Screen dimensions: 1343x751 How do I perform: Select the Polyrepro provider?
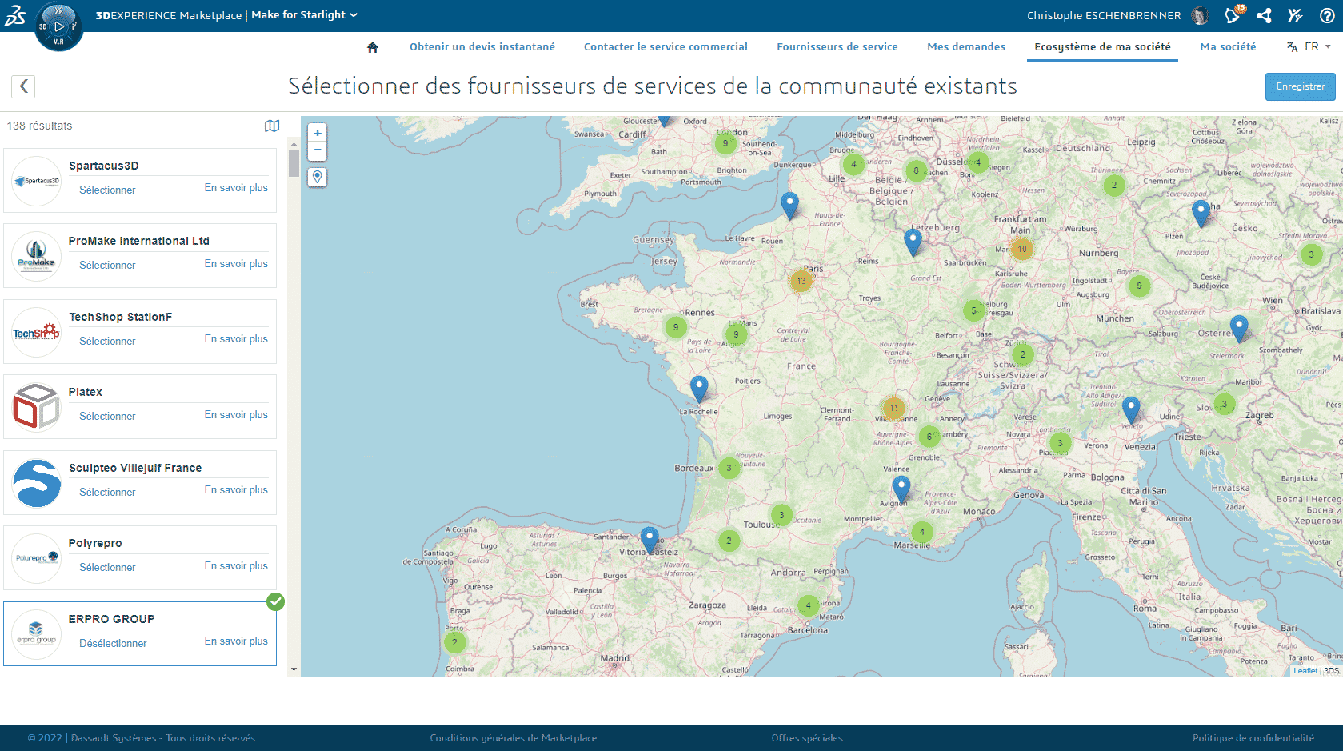[107, 567]
